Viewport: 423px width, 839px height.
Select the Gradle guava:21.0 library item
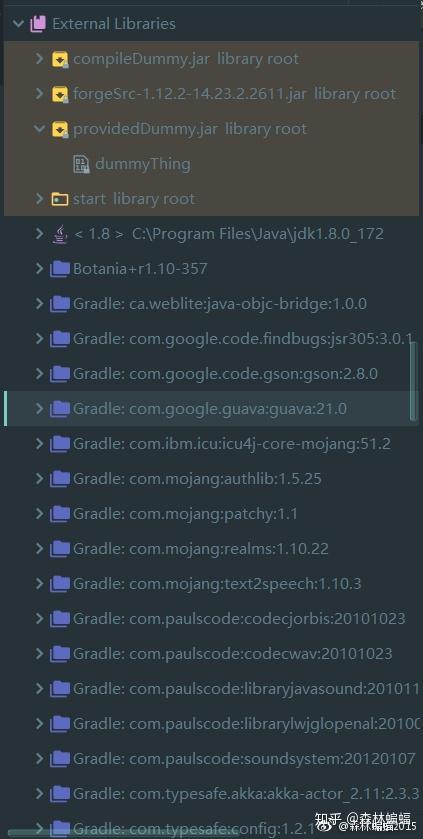point(210,409)
